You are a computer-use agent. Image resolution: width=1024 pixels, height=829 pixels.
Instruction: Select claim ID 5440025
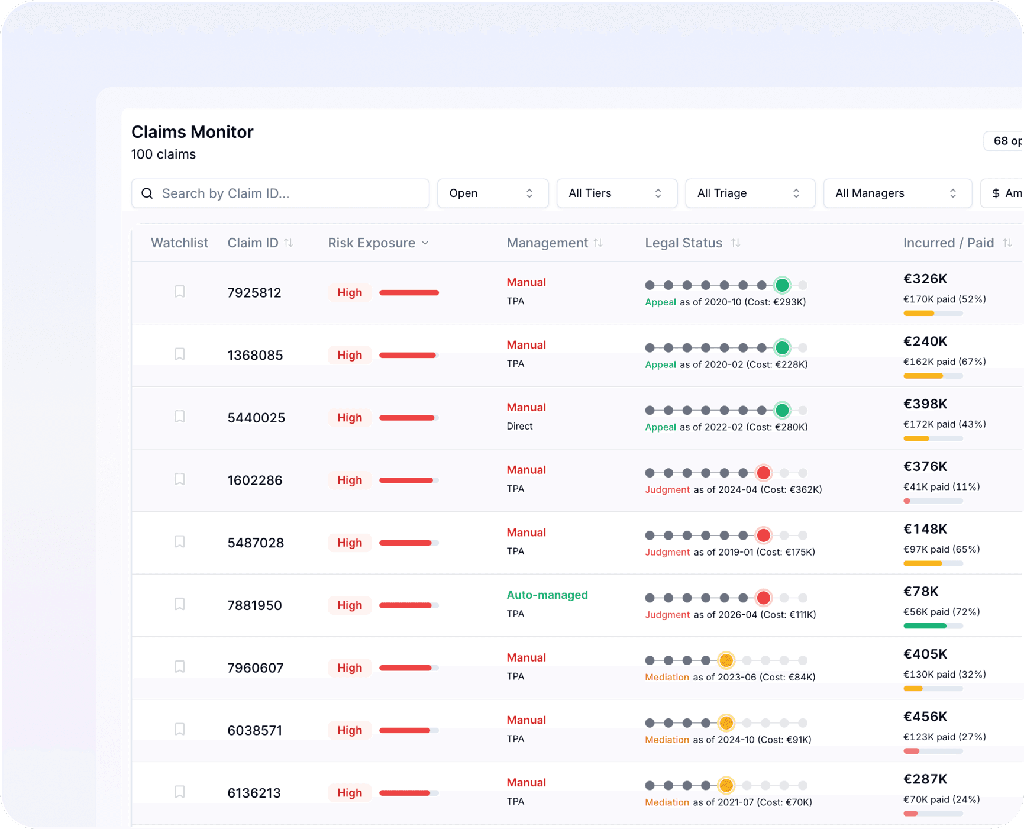click(x=256, y=417)
